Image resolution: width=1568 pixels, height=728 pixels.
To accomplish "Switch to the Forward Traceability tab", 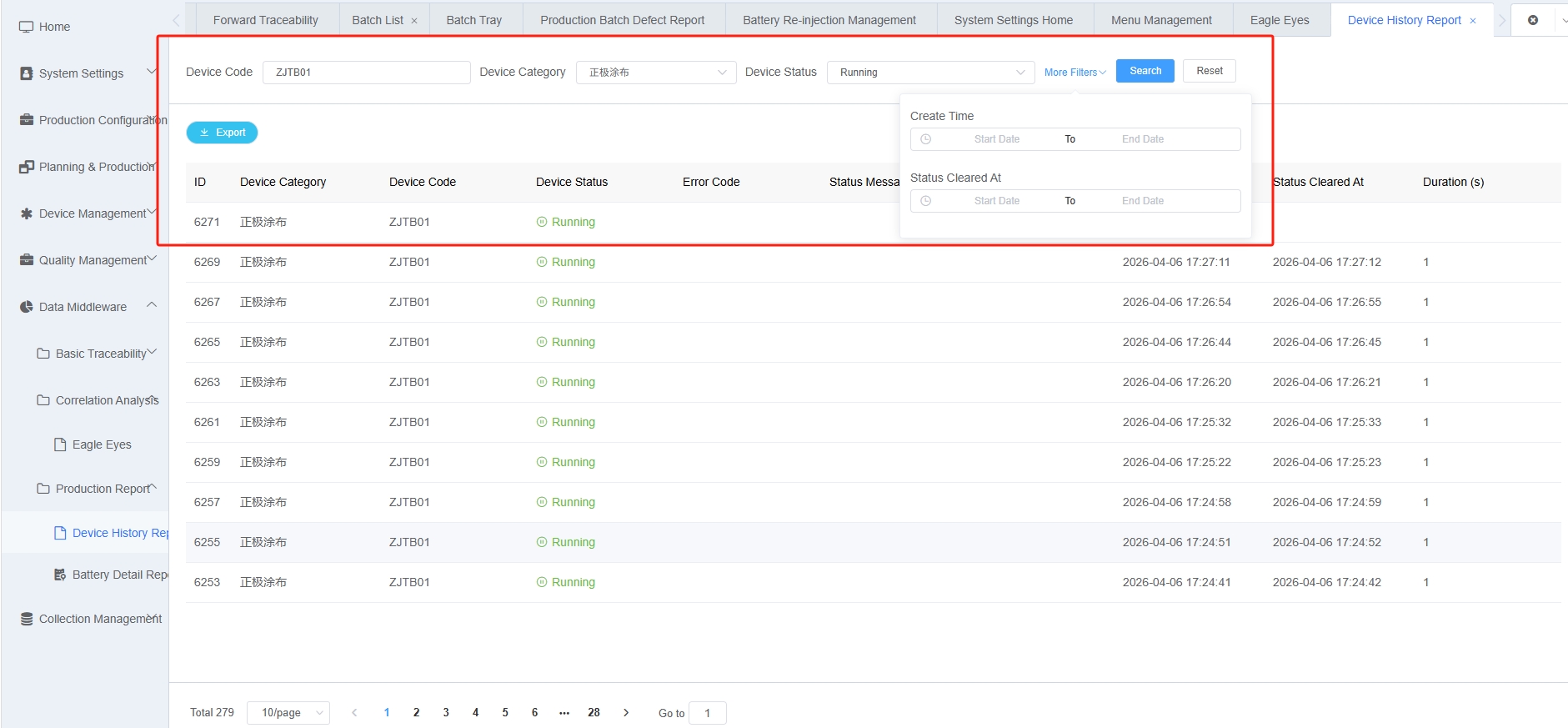I will click(x=266, y=20).
